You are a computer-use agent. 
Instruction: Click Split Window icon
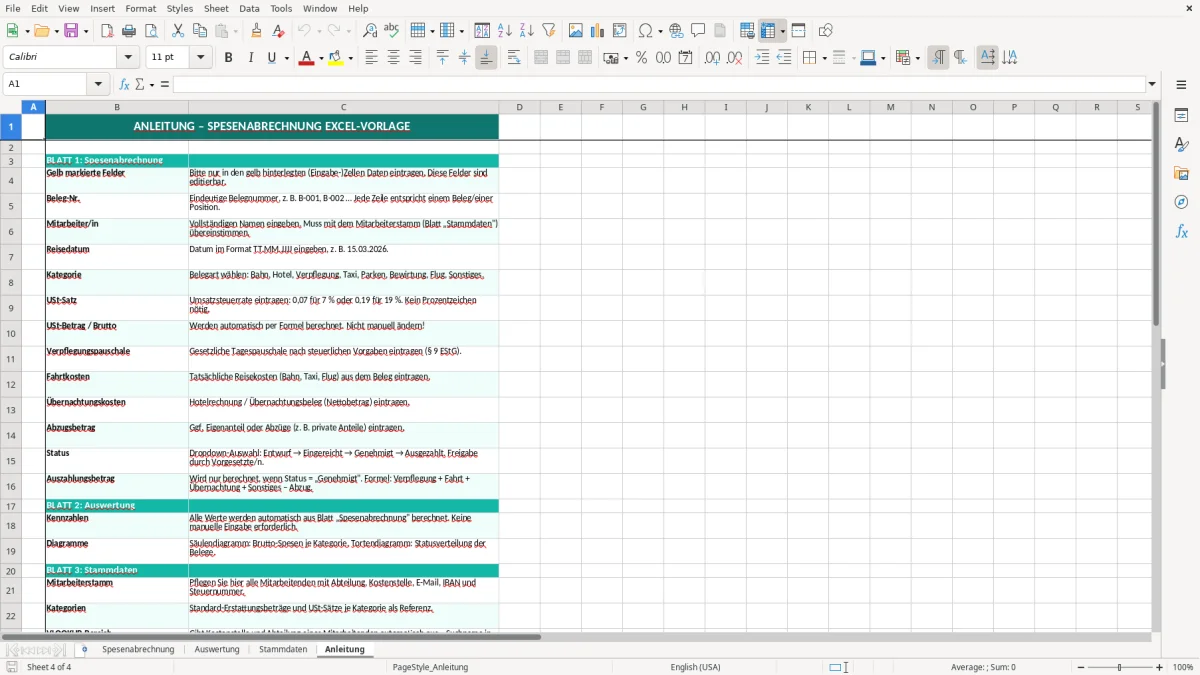click(798, 31)
